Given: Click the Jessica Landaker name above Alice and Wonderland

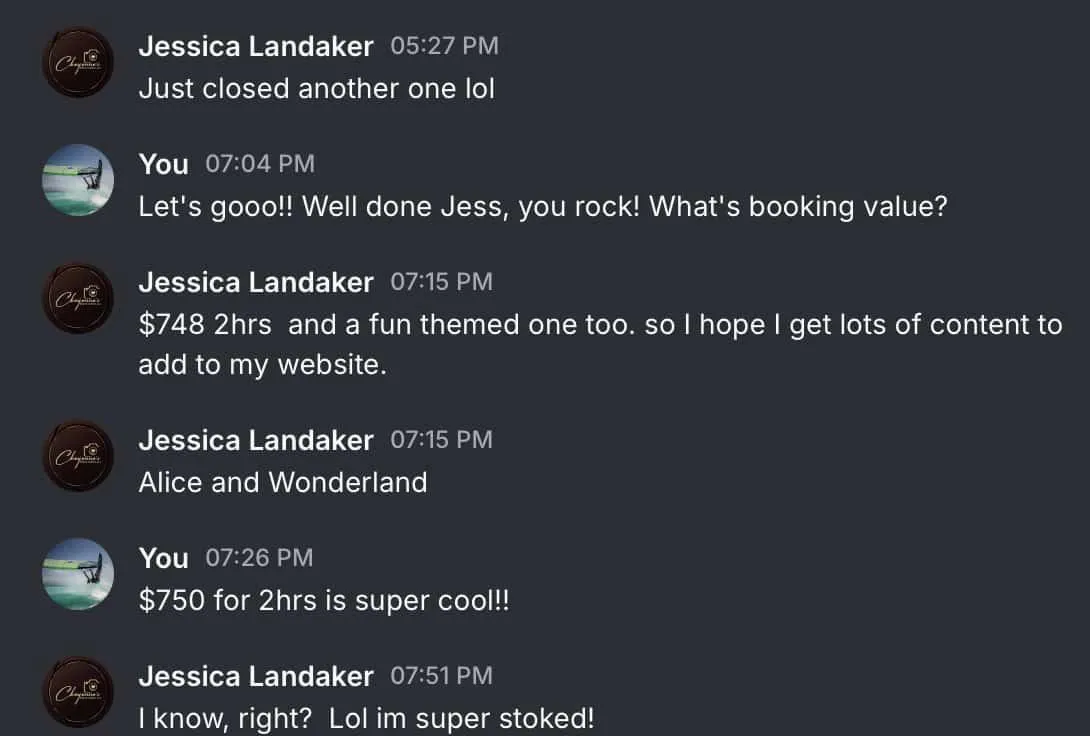Looking at the screenshot, I should tap(256, 441).
